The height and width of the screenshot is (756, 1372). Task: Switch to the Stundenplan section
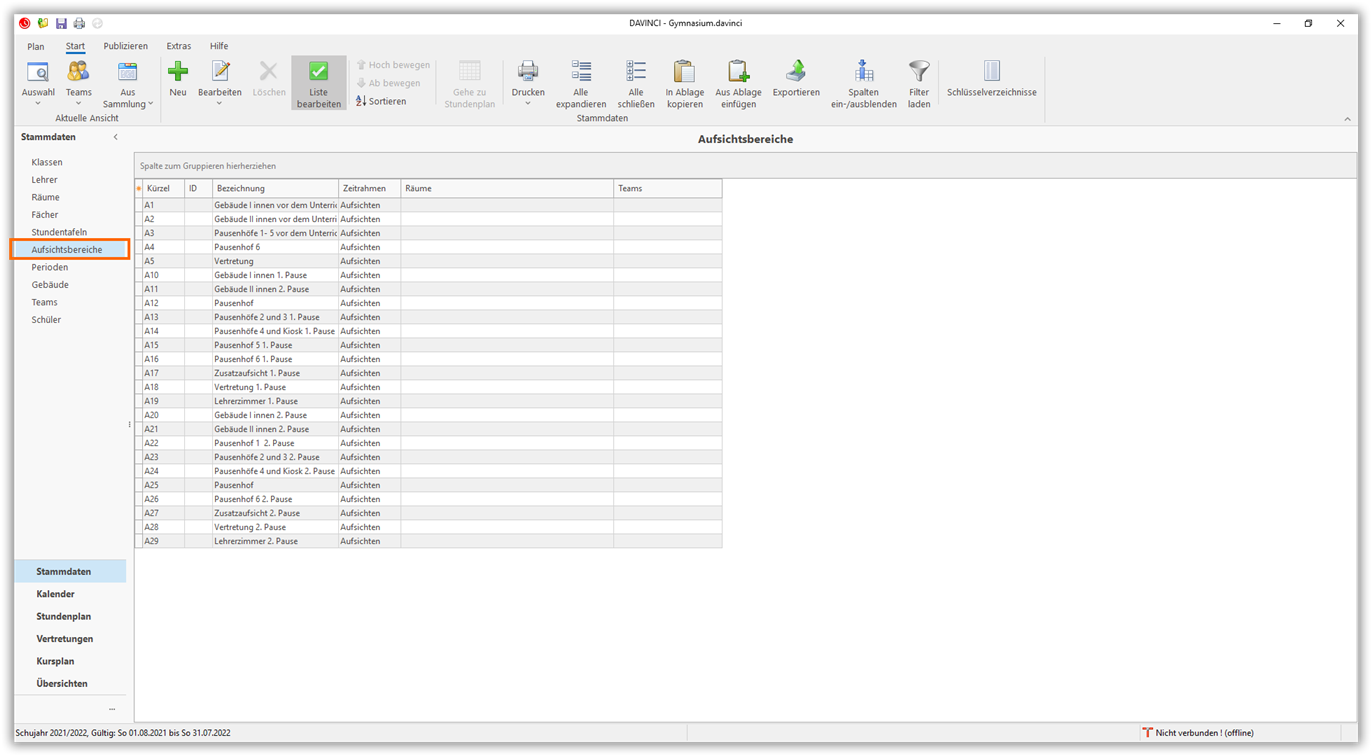coord(64,616)
